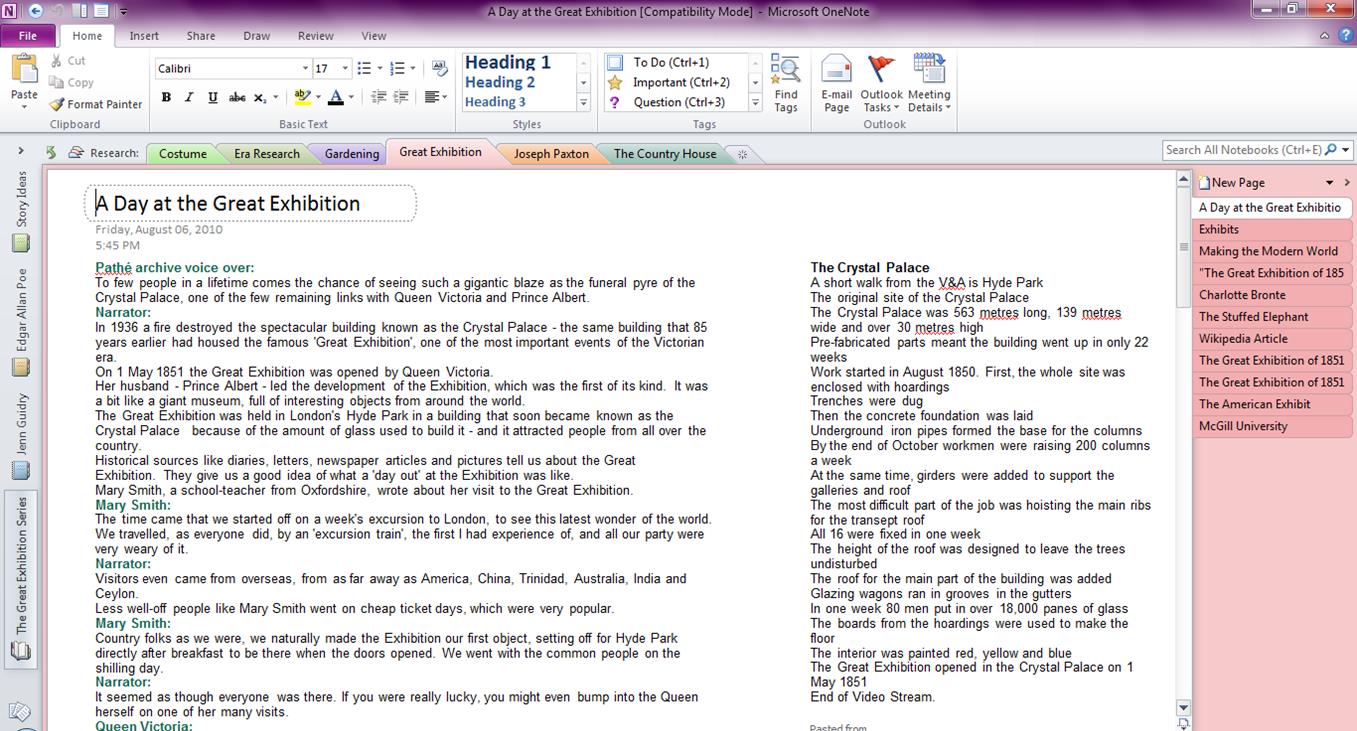Tick the To Do tag checkbox
The height and width of the screenshot is (731, 1357).
click(616, 62)
